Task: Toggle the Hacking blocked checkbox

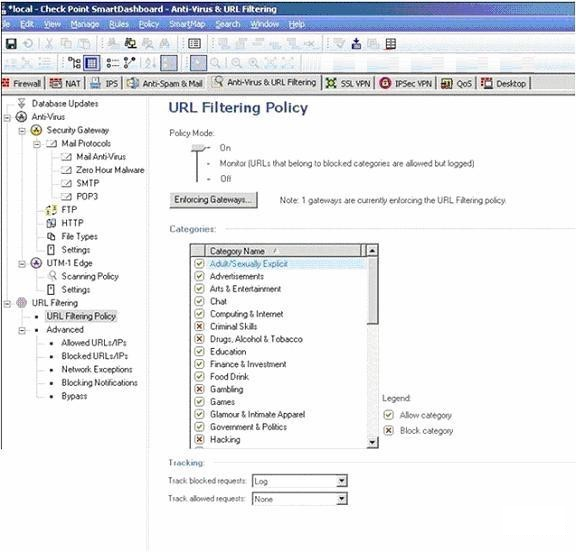Action: [199, 440]
